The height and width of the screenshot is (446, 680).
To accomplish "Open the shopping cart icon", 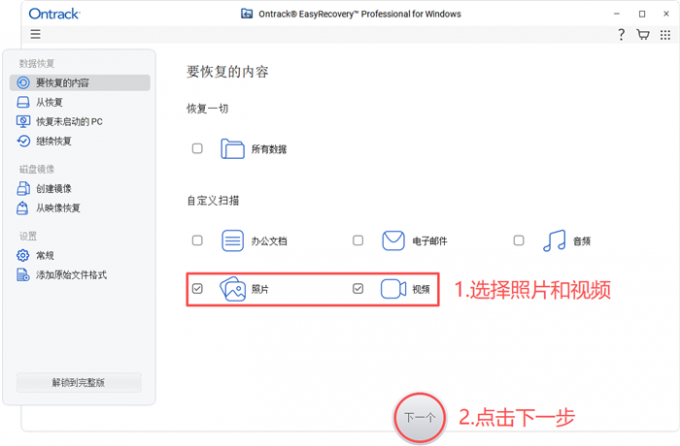I will pos(643,34).
